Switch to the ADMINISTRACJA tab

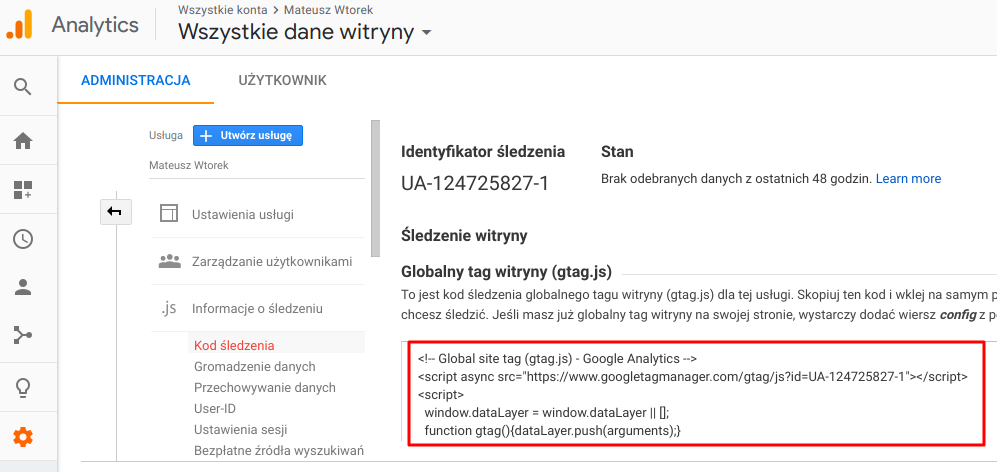tap(136, 80)
